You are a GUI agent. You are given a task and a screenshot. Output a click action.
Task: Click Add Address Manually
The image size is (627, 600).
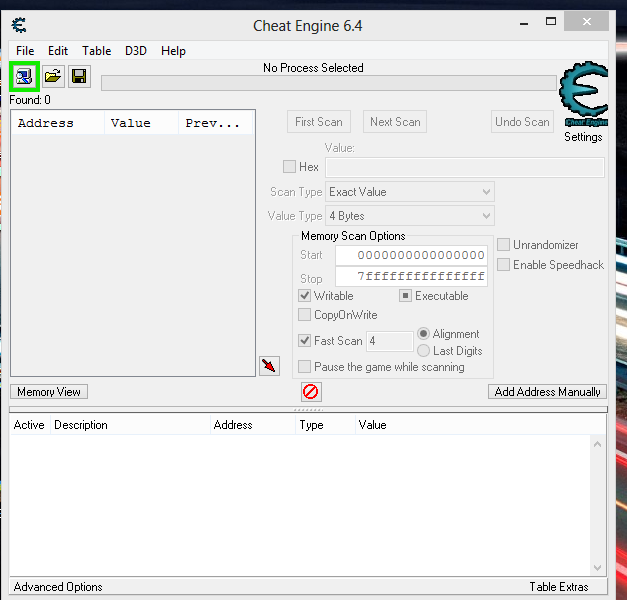(x=547, y=392)
